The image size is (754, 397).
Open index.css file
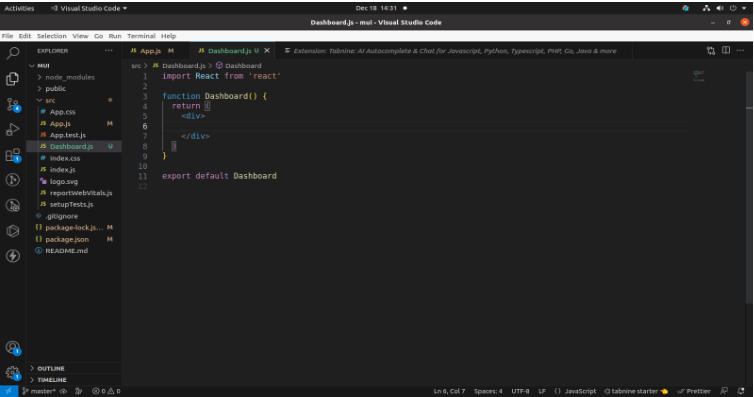pos(65,158)
